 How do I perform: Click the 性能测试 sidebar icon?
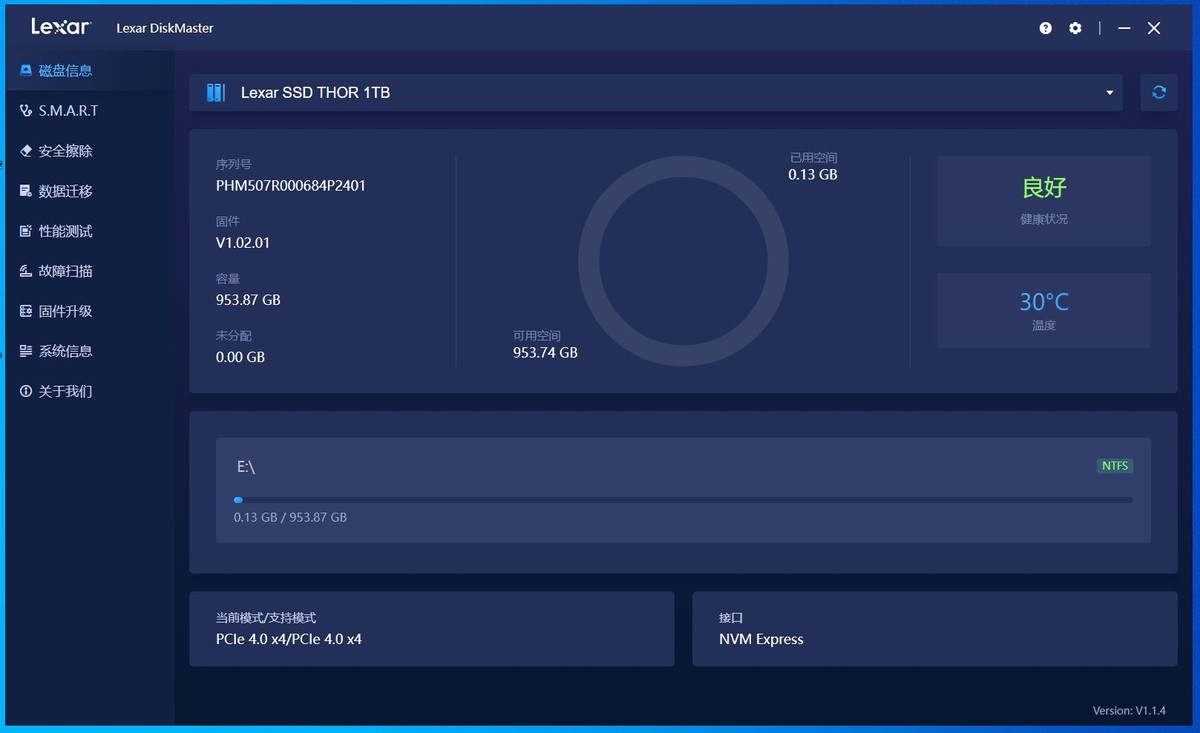pyautogui.click(x=26, y=230)
